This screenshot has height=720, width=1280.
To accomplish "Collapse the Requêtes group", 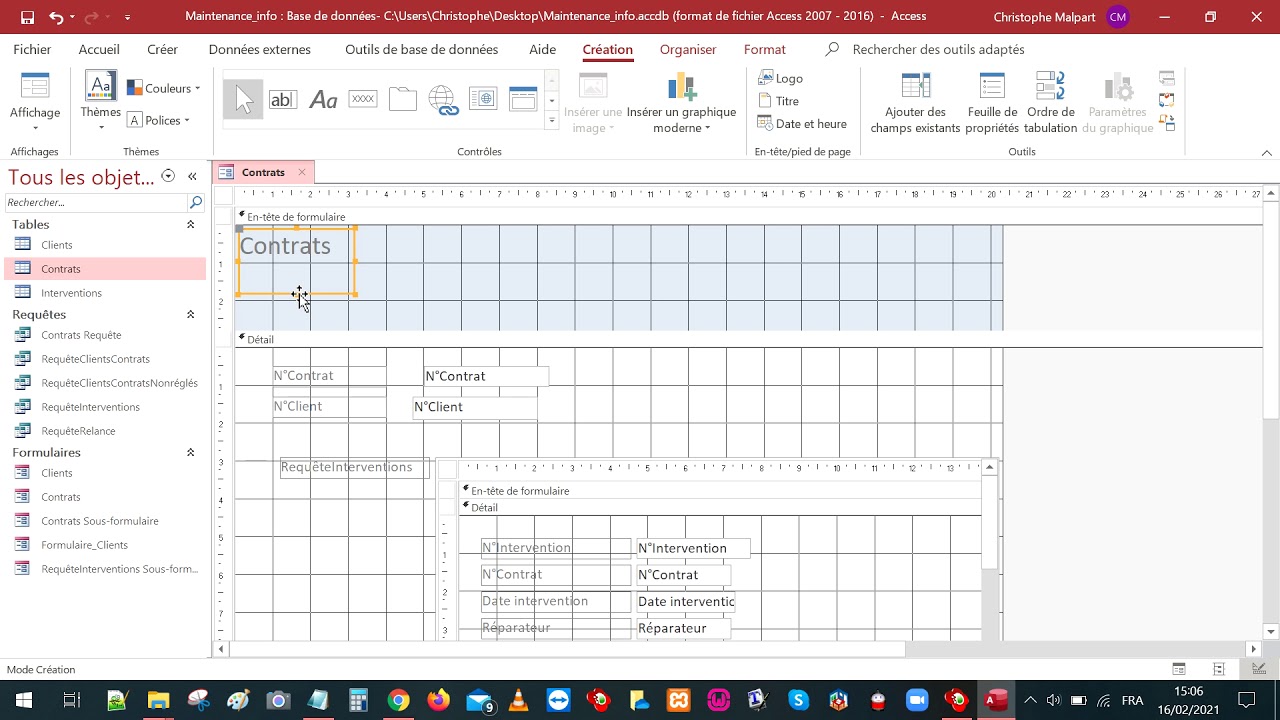I will point(191,314).
